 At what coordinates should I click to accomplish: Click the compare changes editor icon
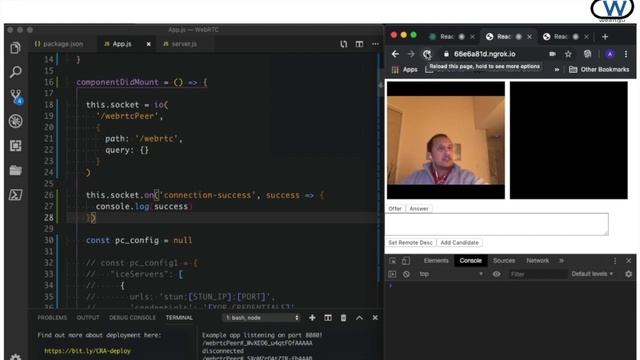(344, 44)
